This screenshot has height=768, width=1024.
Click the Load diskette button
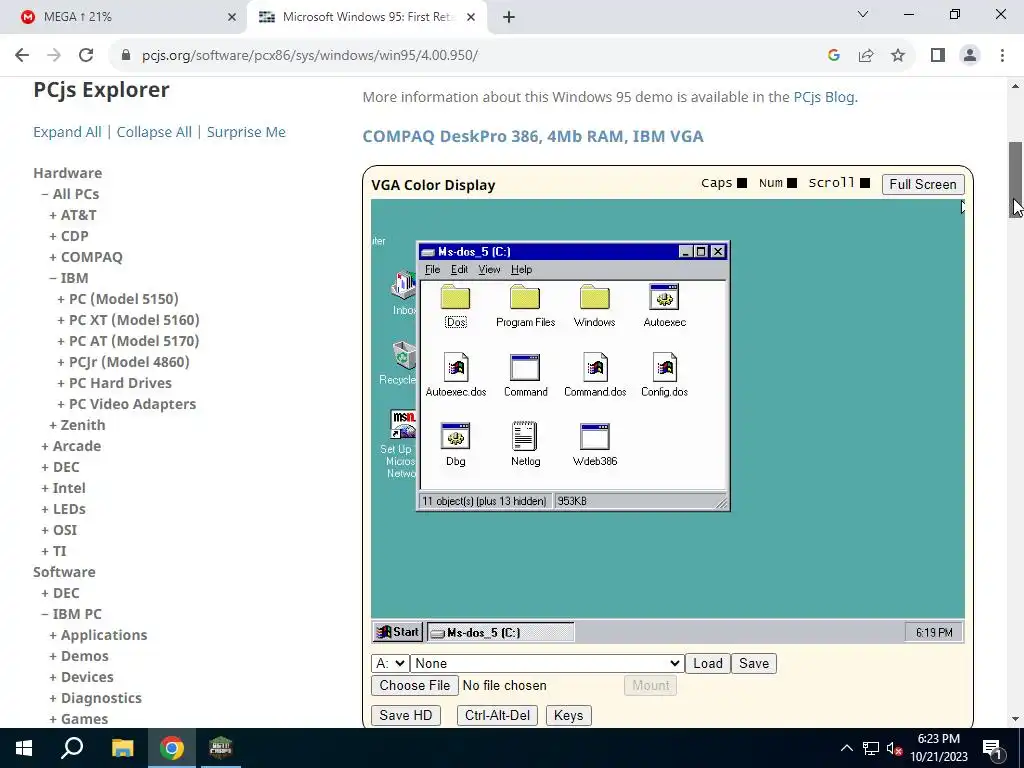[x=707, y=663]
